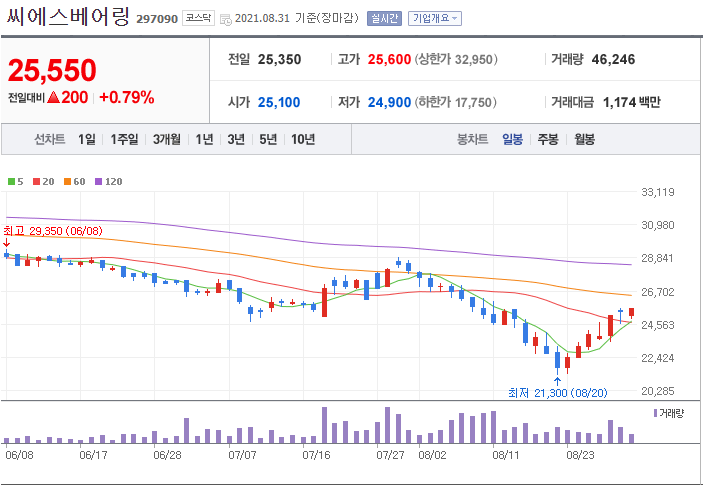The width and height of the screenshot is (703, 485).
Task: Click the 08/23 date on the chart axis
Action: (580, 455)
